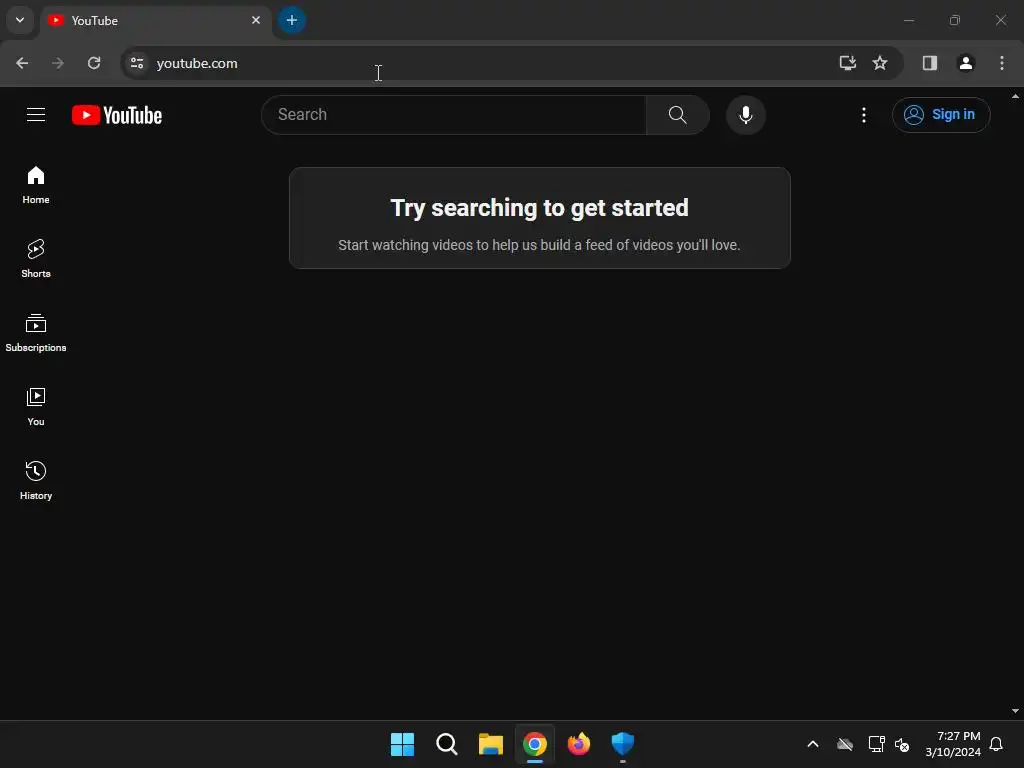
Task: Click the YouTube logo
Action: [117, 115]
